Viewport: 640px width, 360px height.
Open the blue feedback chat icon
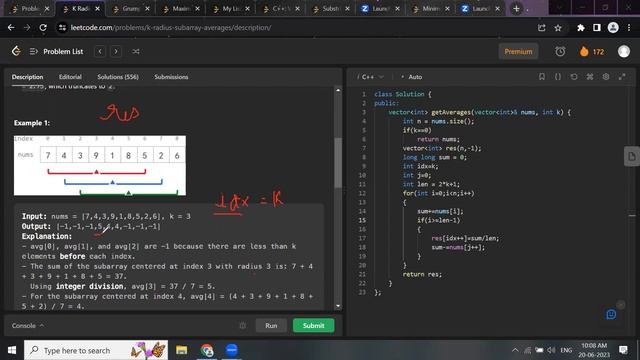611,314
